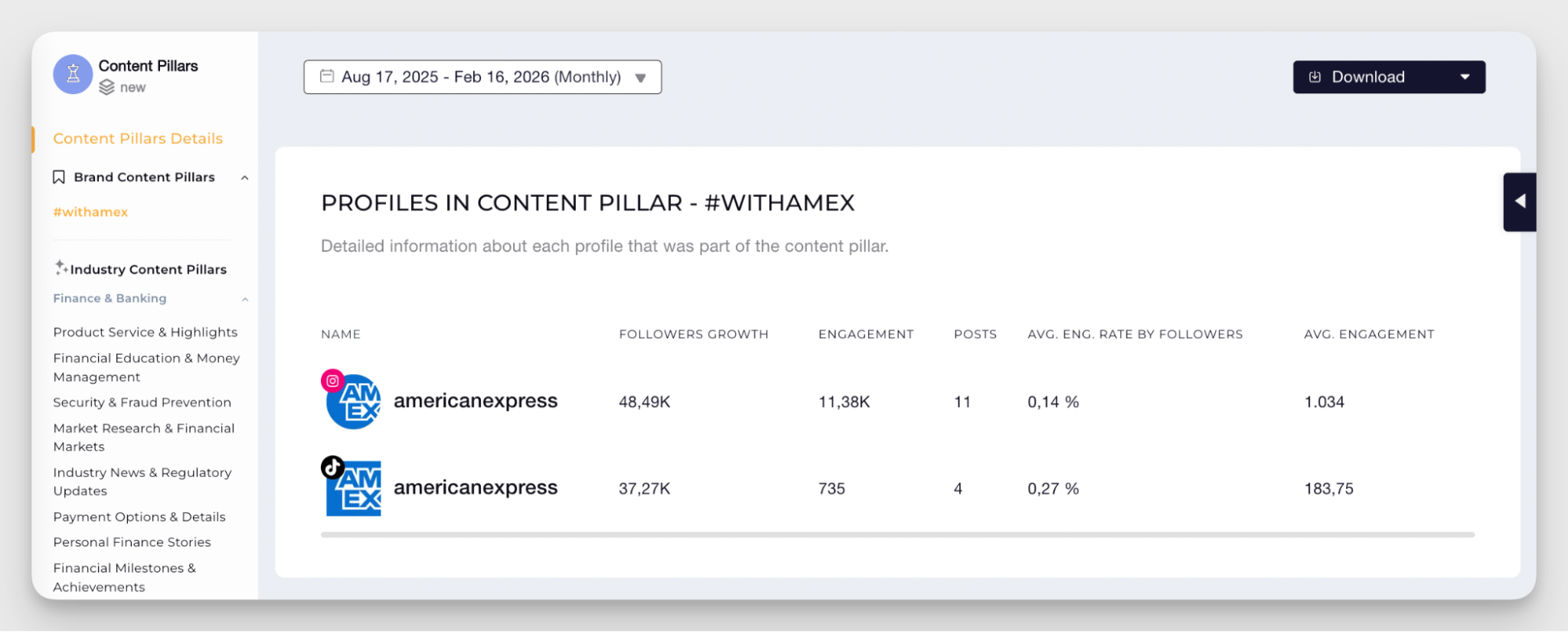Click engagement value 735
This screenshot has width=1568, height=632.
click(x=831, y=489)
